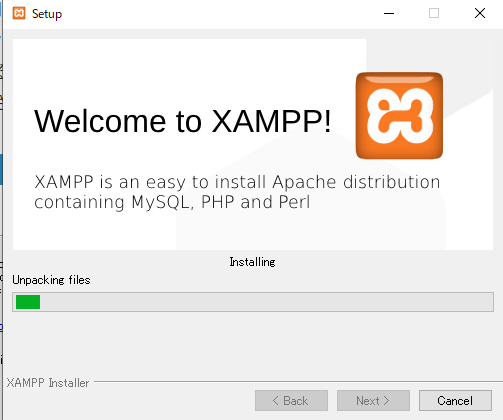Click the greyed-out maximize button
Image resolution: width=503 pixels, height=420 pixels.
pyautogui.click(x=434, y=13)
